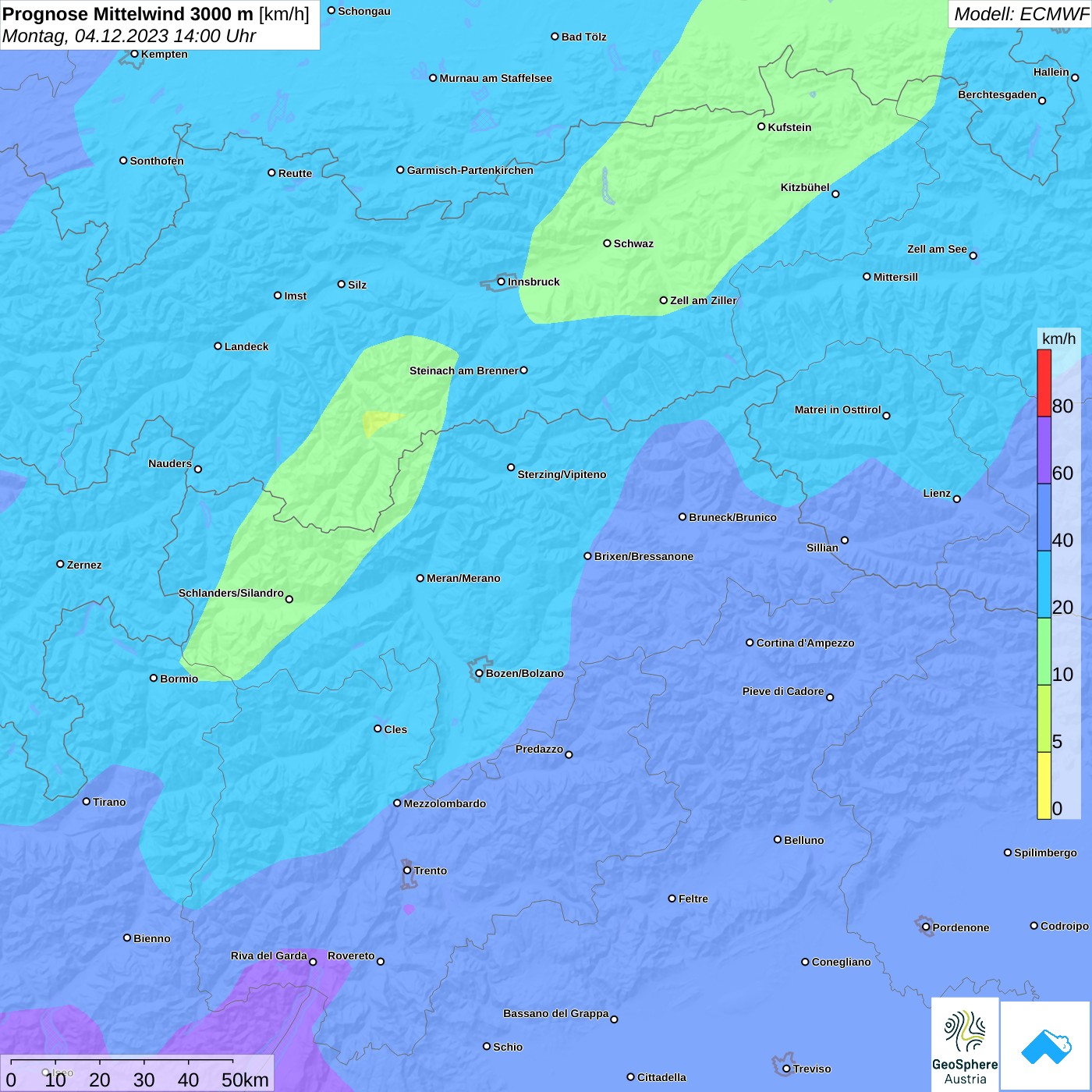This screenshot has height=1092, width=1092.
Task: Click the Riva del Garda label
Action: (x=268, y=955)
